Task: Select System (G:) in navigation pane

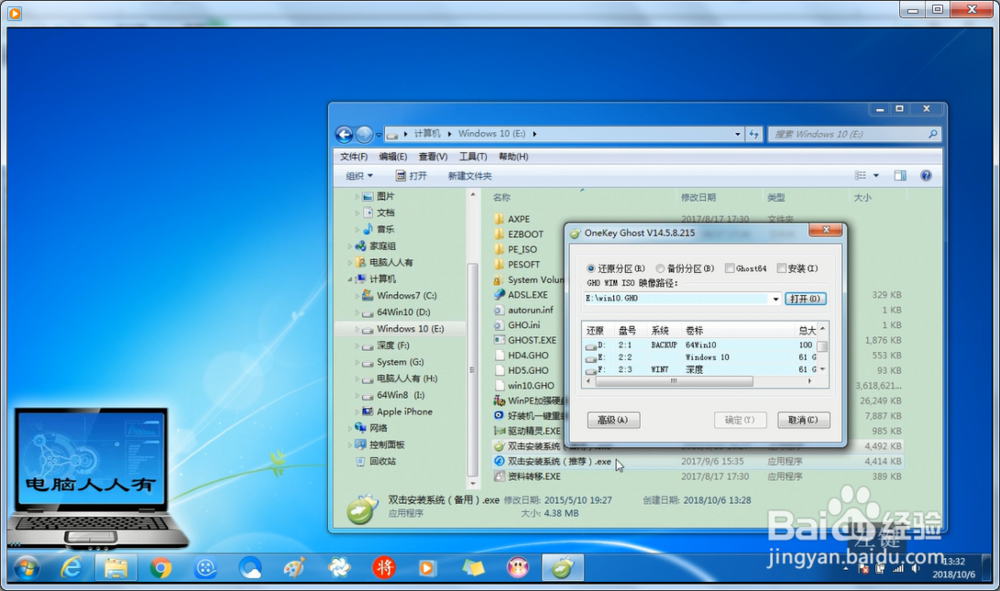Action: point(399,361)
